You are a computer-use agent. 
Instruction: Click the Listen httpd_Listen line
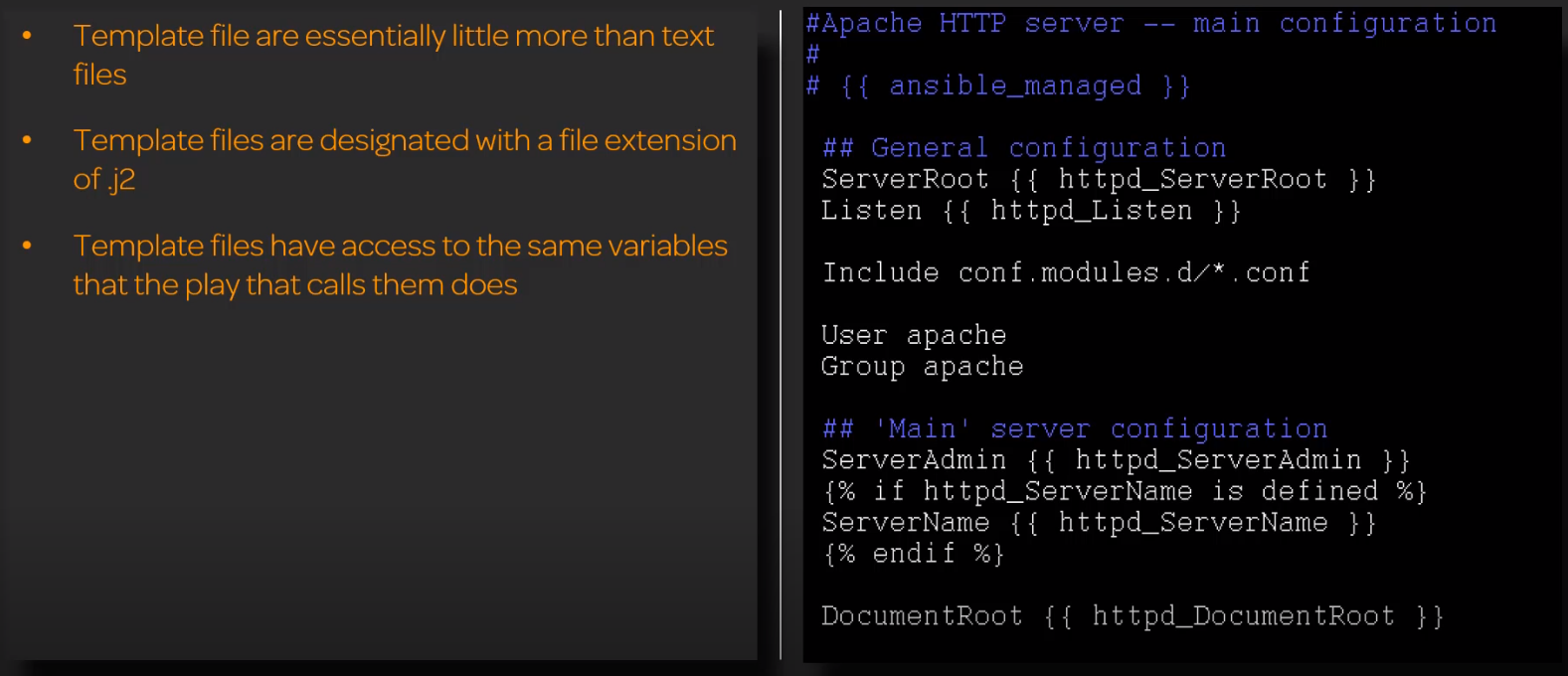click(1031, 211)
